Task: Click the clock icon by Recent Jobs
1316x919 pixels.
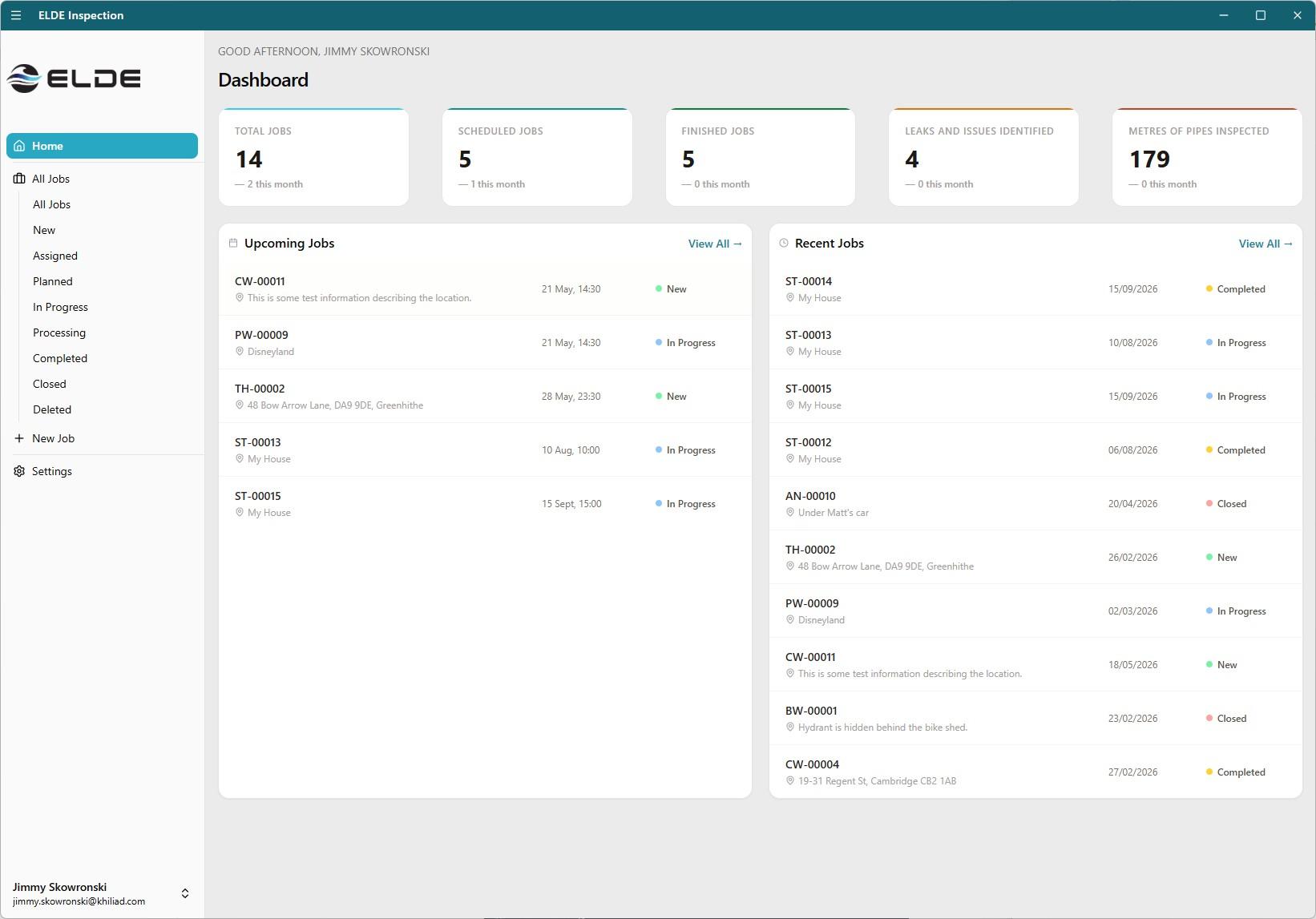Action: (784, 243)
